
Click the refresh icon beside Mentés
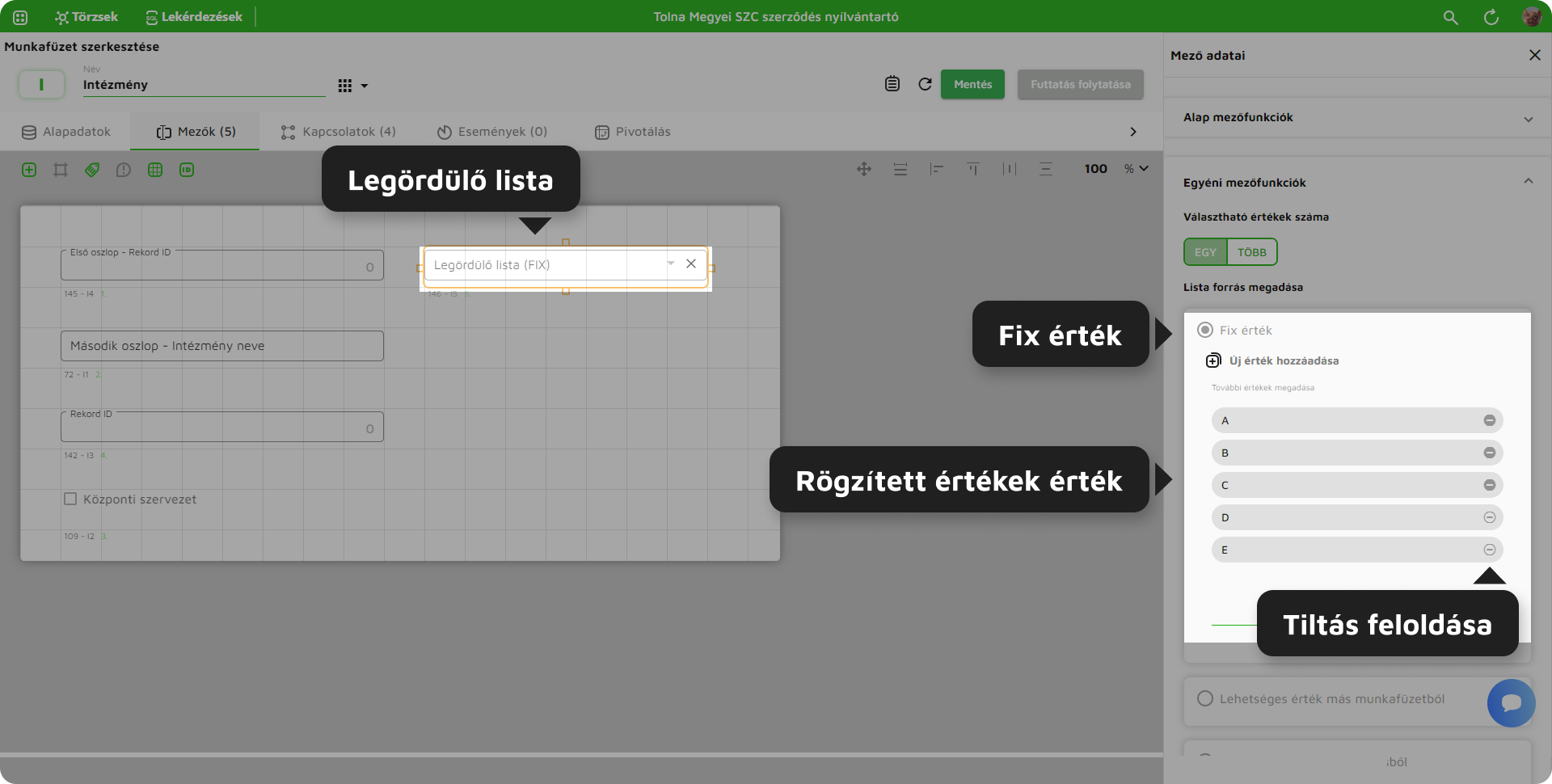(926, 84)
